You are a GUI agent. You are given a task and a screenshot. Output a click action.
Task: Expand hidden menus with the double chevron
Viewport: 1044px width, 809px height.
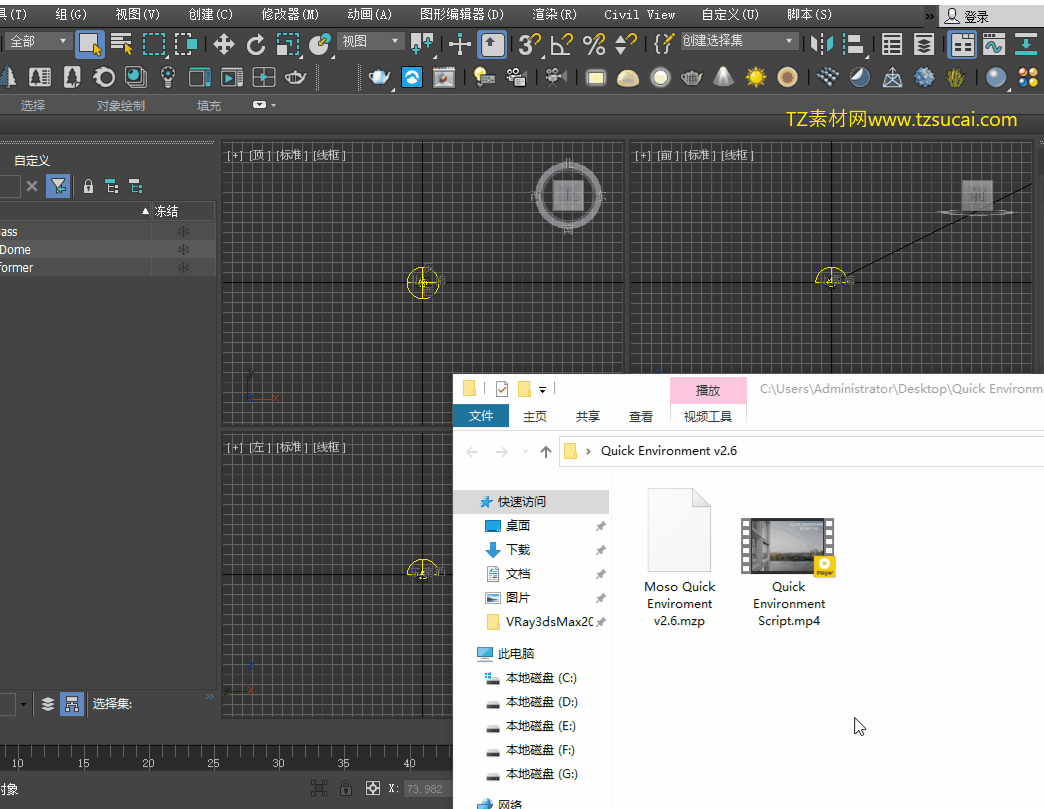[x=929, y=15]
